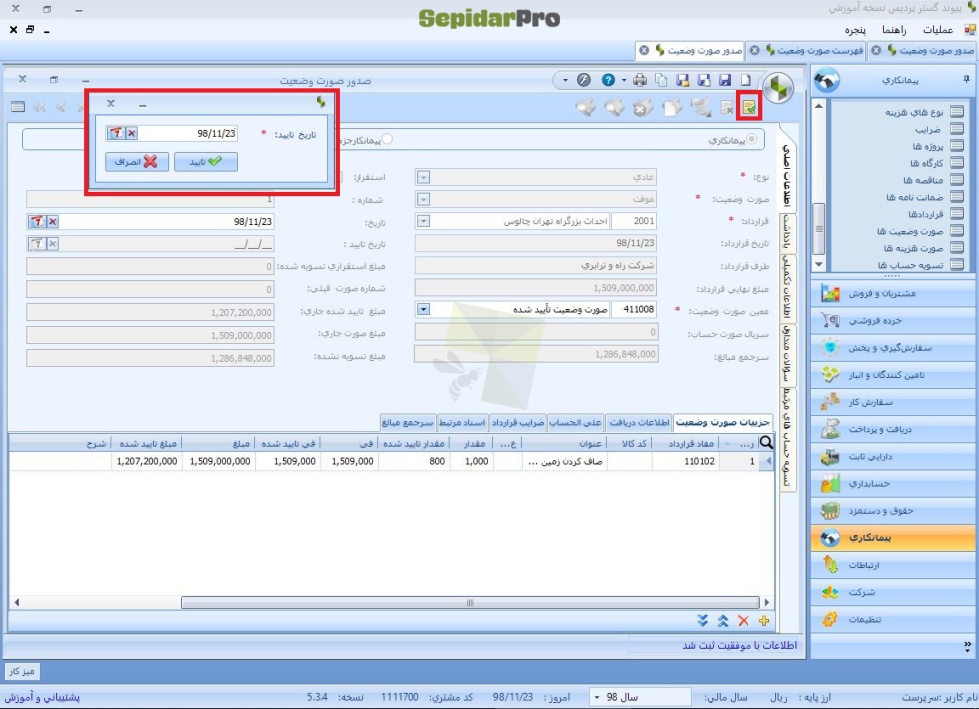Click the new document icon in toolbar

(746, 80)
